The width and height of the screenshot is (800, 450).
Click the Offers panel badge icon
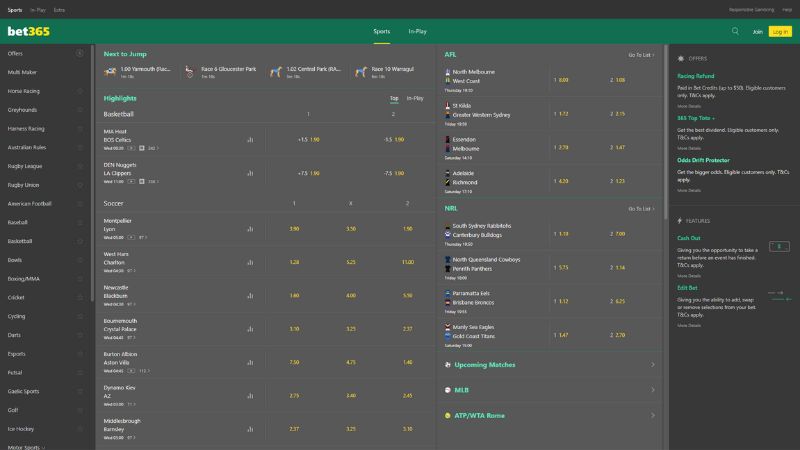681,59
